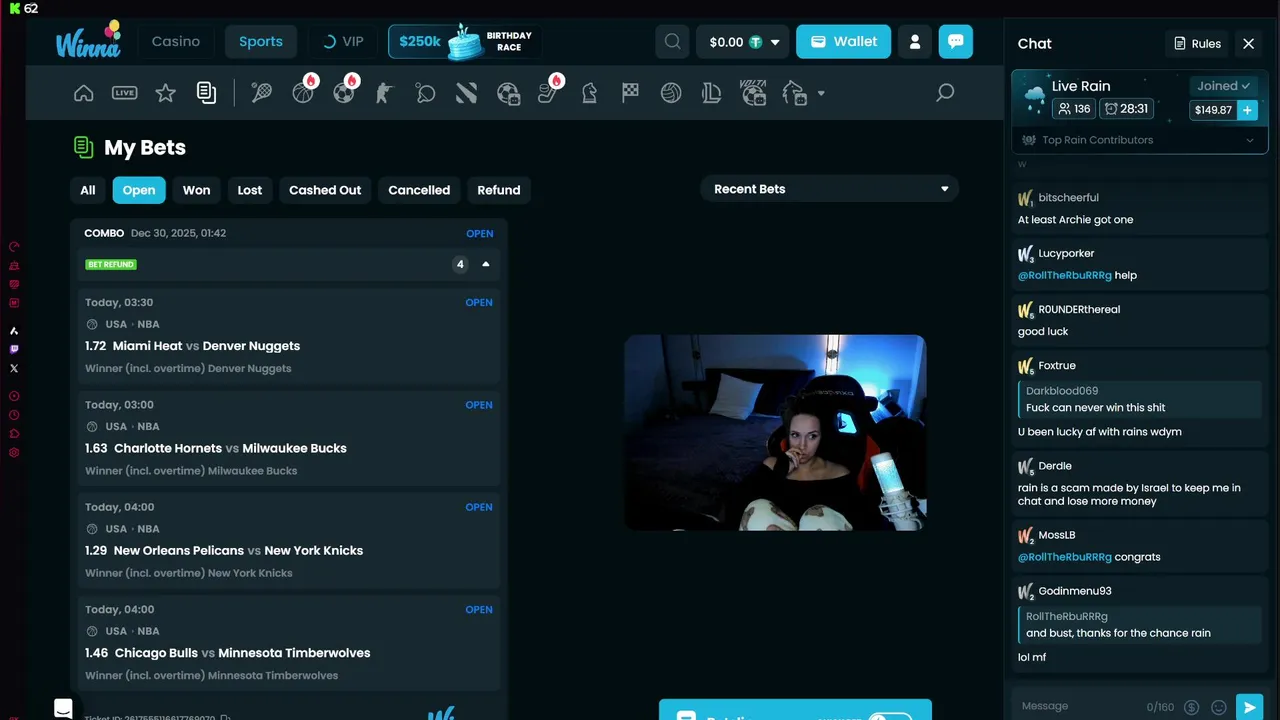Click the tip dollar icon in chat
The width and height of the screenshot is (1280, 720).
(1191, 707)
